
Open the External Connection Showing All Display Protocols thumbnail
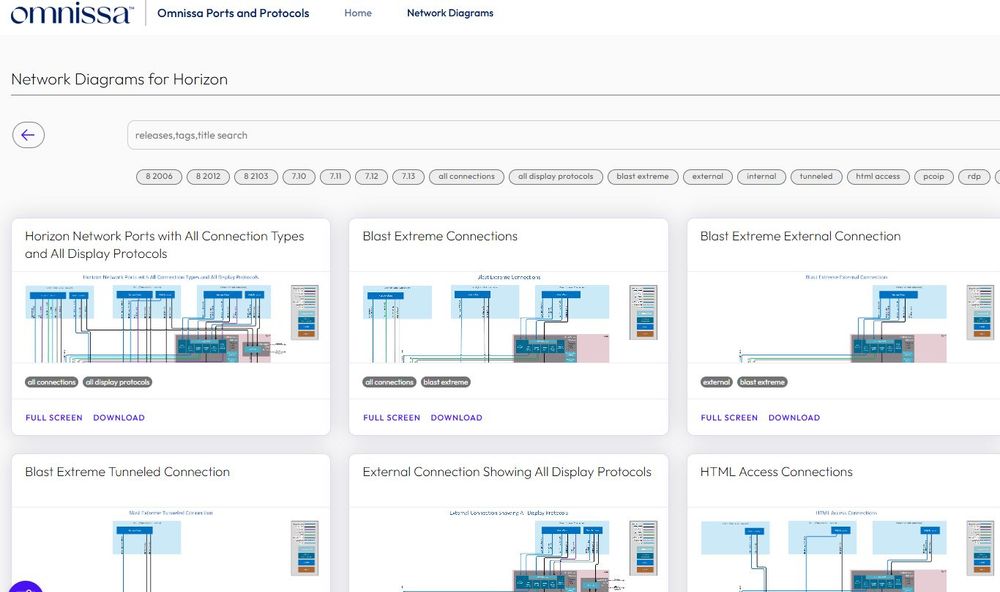tap(508, 550)
